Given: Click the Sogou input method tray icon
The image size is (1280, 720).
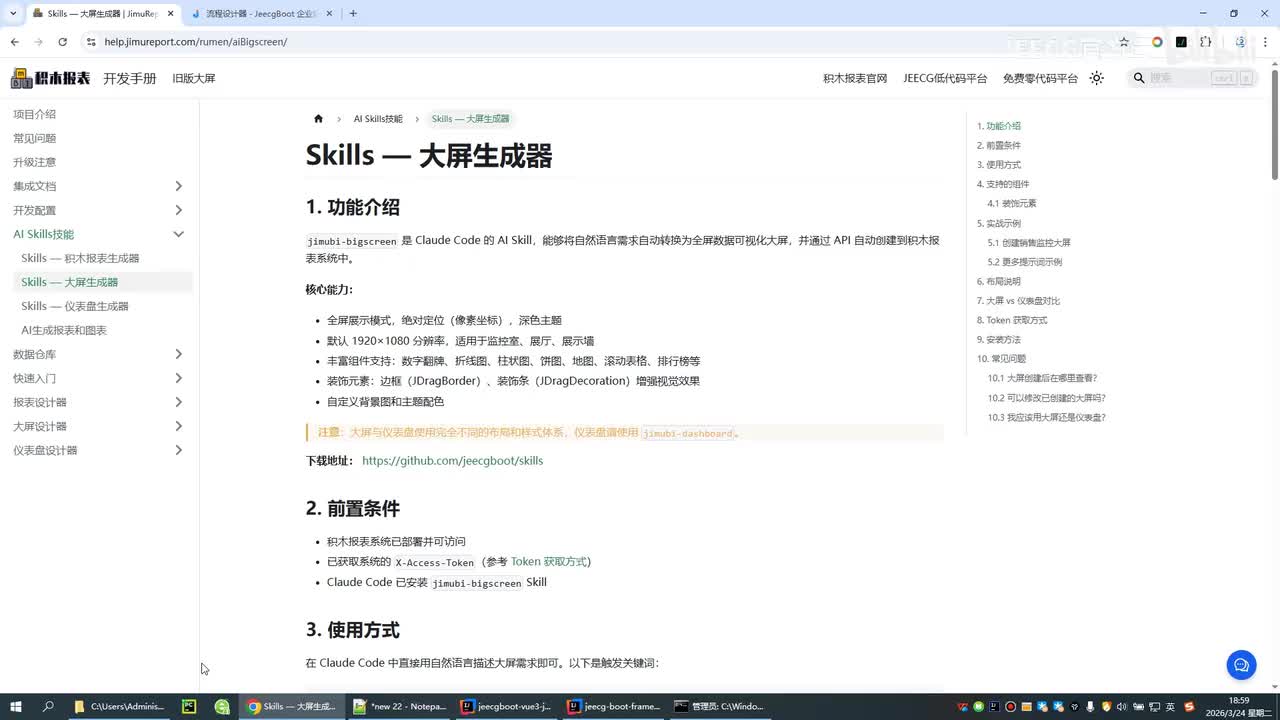Looking at the screenshot, I should click(x=1189, y=706).
